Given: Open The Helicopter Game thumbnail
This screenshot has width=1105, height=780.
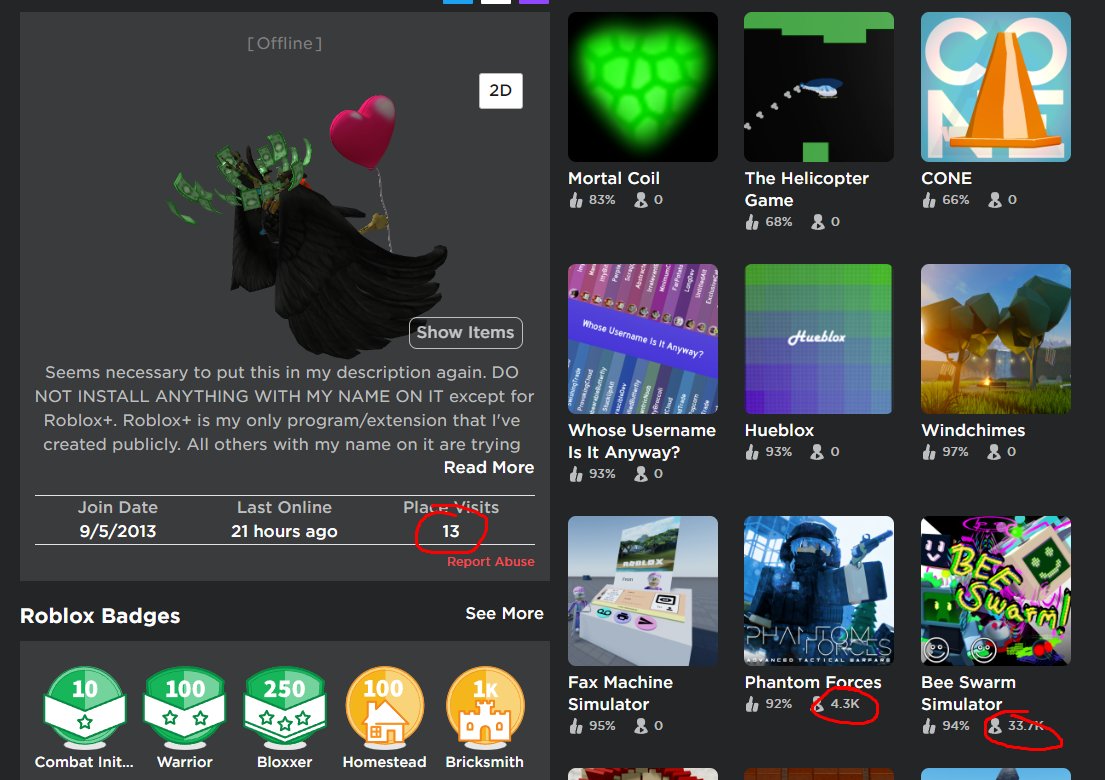Looking at the screenshot, I should coord(819,87).
